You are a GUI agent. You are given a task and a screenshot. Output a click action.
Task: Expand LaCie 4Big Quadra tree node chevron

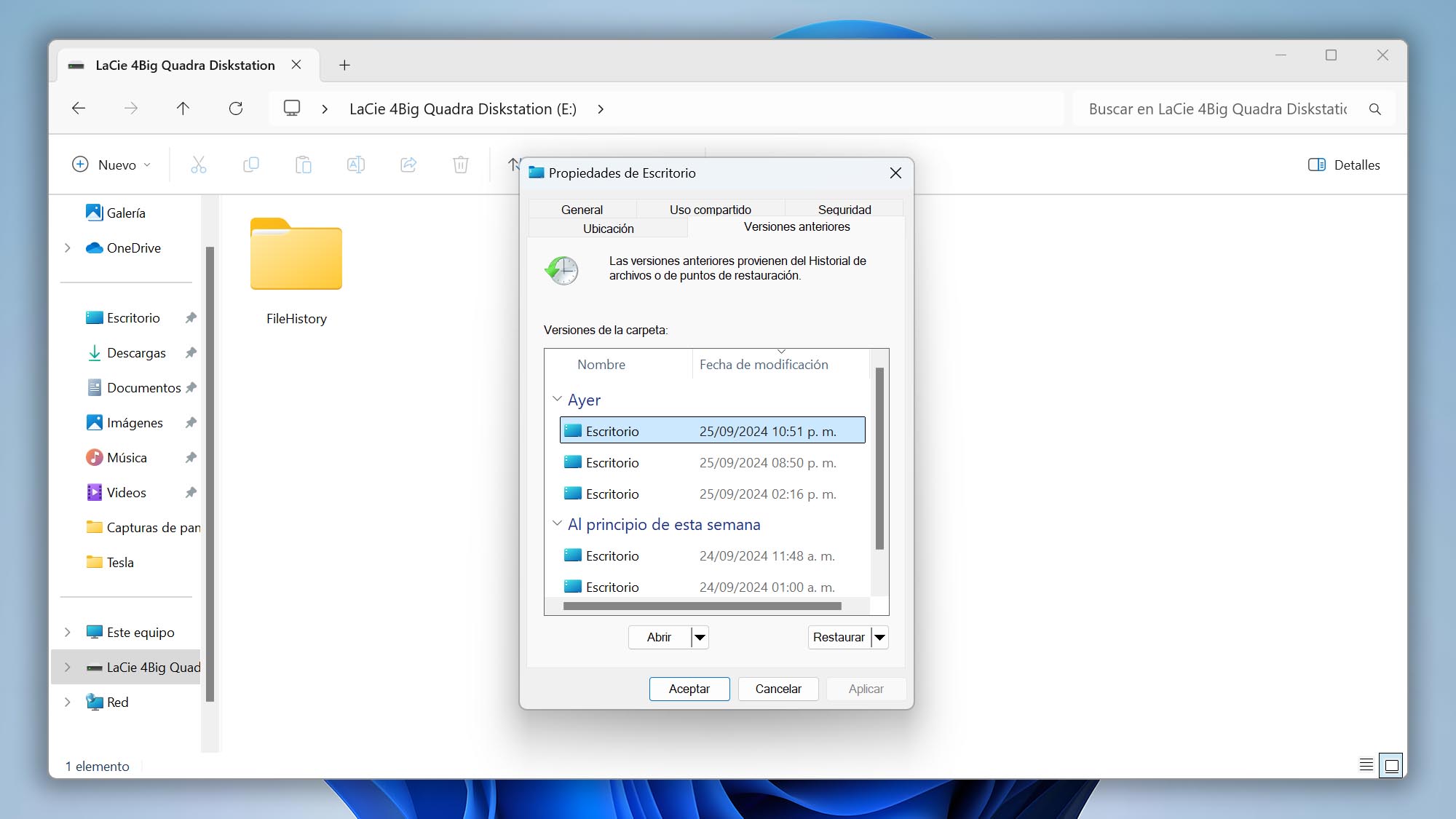(x=68, y=668)
